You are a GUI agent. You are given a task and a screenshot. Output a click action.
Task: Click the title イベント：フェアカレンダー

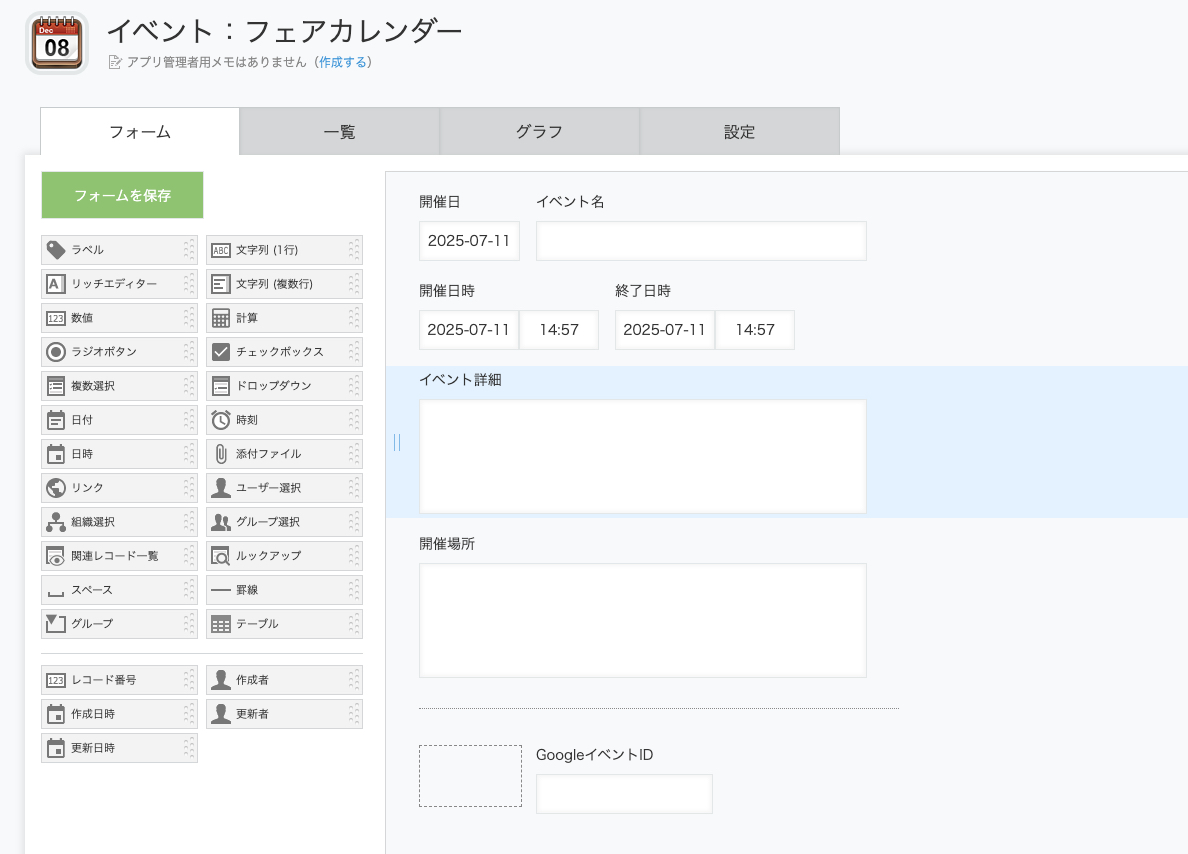[x=285, y=31]
